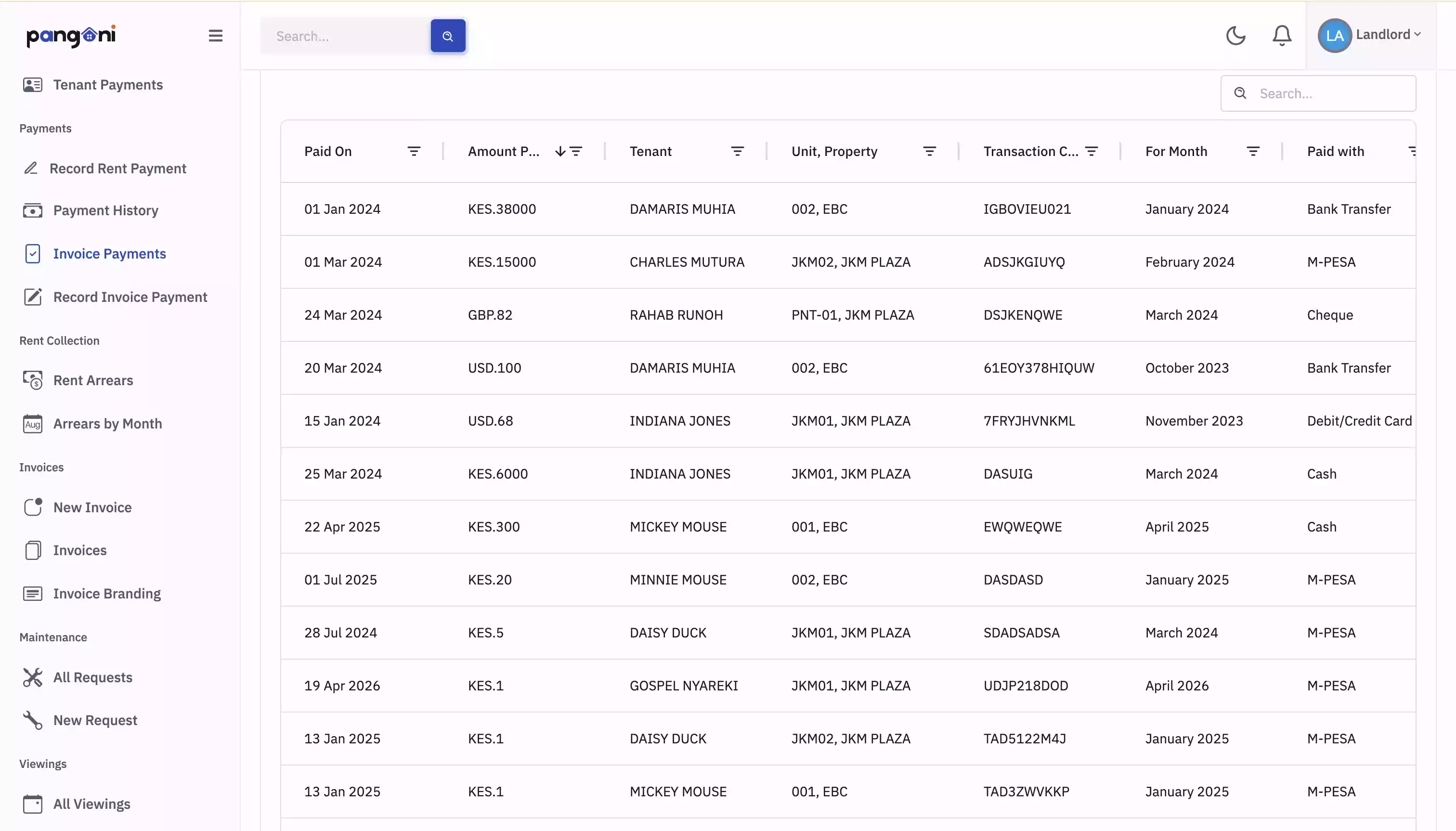Viewport: 1456px width, 831px height.
Task: Select the Payment History camera icon
Action: tap(33, 210)
